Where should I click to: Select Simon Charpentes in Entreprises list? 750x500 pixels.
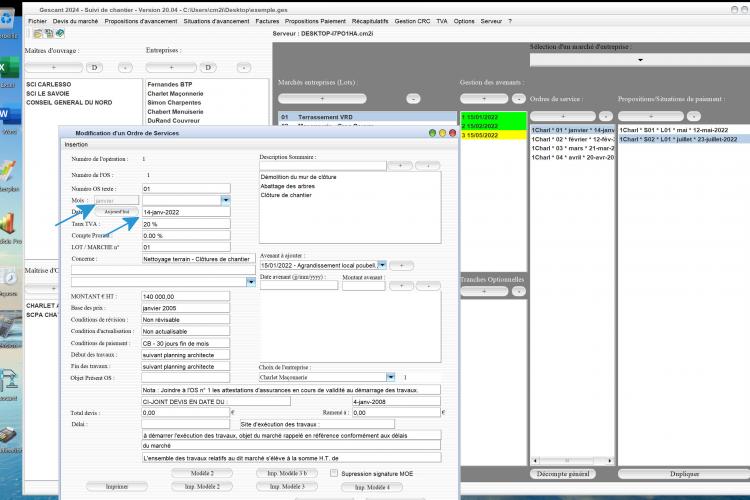(174, 102)
